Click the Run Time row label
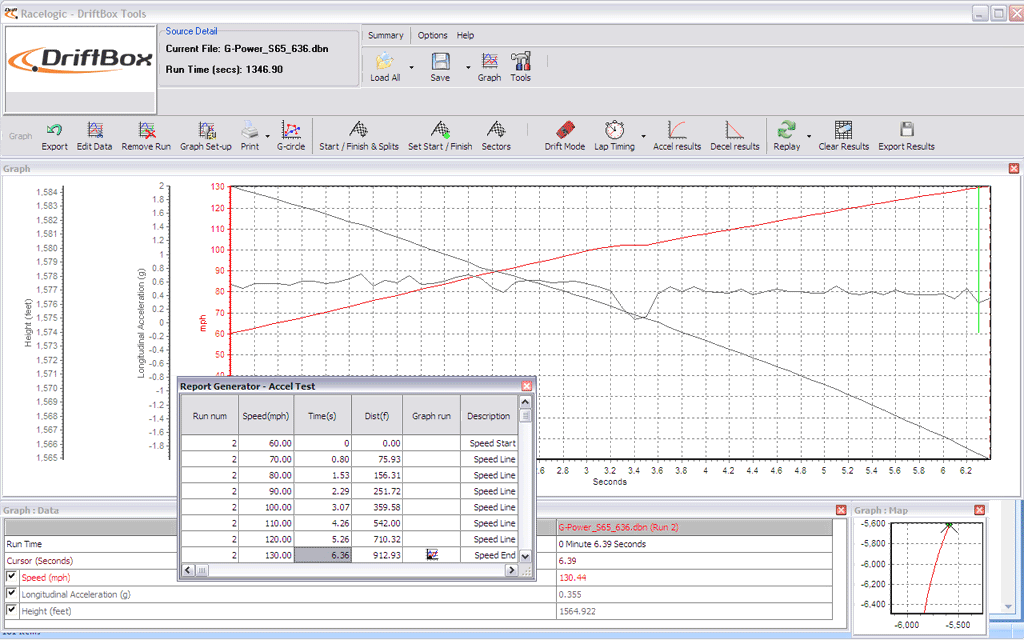The width and height of the screenshot is (1024, 640). [x=24, y=544]
